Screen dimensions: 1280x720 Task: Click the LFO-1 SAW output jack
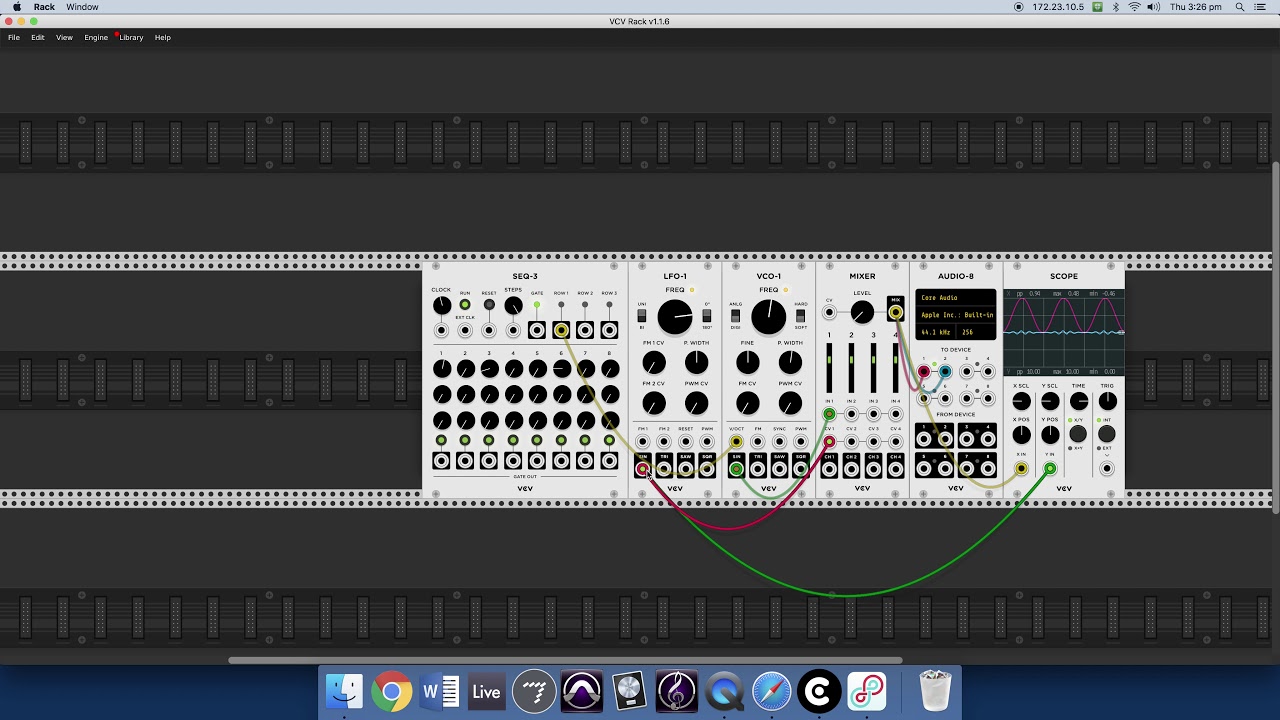pyautogui.click(x=685, y=468)
